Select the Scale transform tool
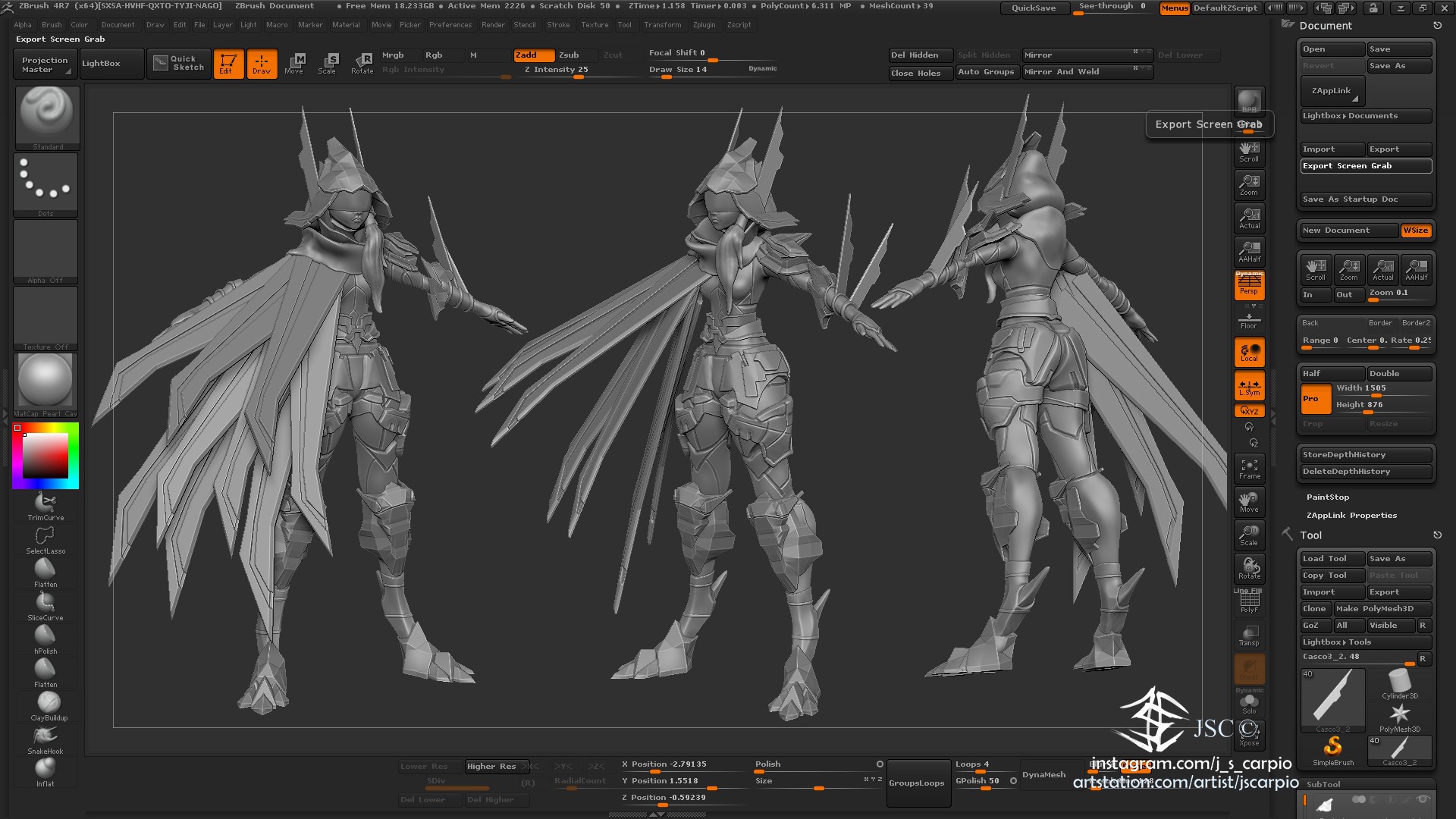The width and height of the screenshot is (1456, 819). point(328,64)
